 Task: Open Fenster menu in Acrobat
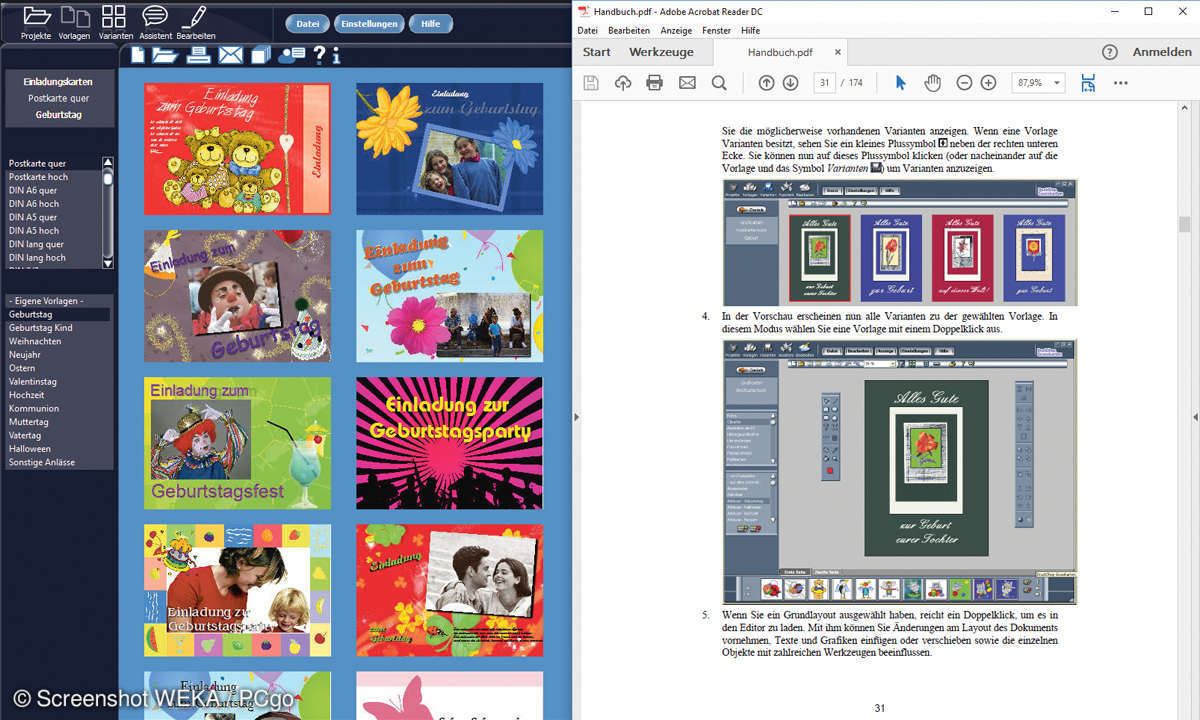[x=717, y=31]
